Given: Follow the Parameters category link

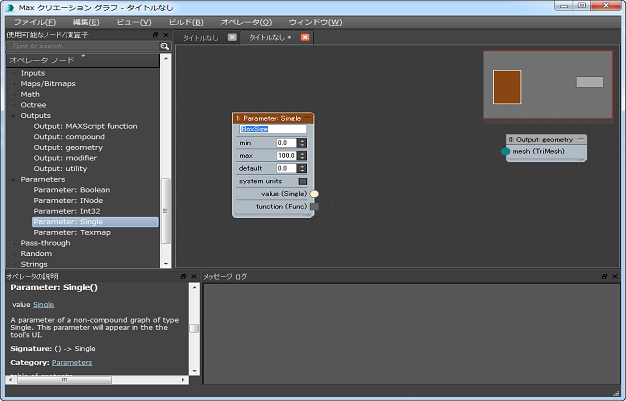Looking at the screenshot, I should (72, 362).
